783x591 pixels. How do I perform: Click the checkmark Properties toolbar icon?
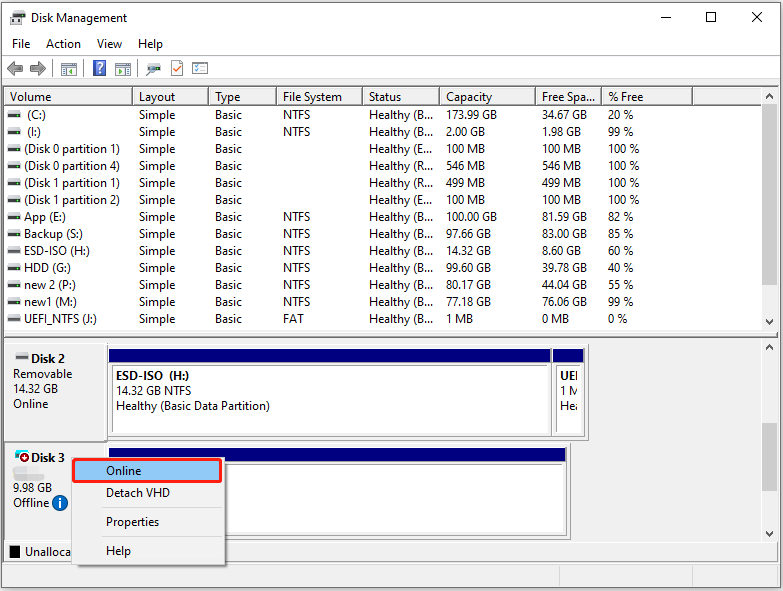(x=177, y=68)
